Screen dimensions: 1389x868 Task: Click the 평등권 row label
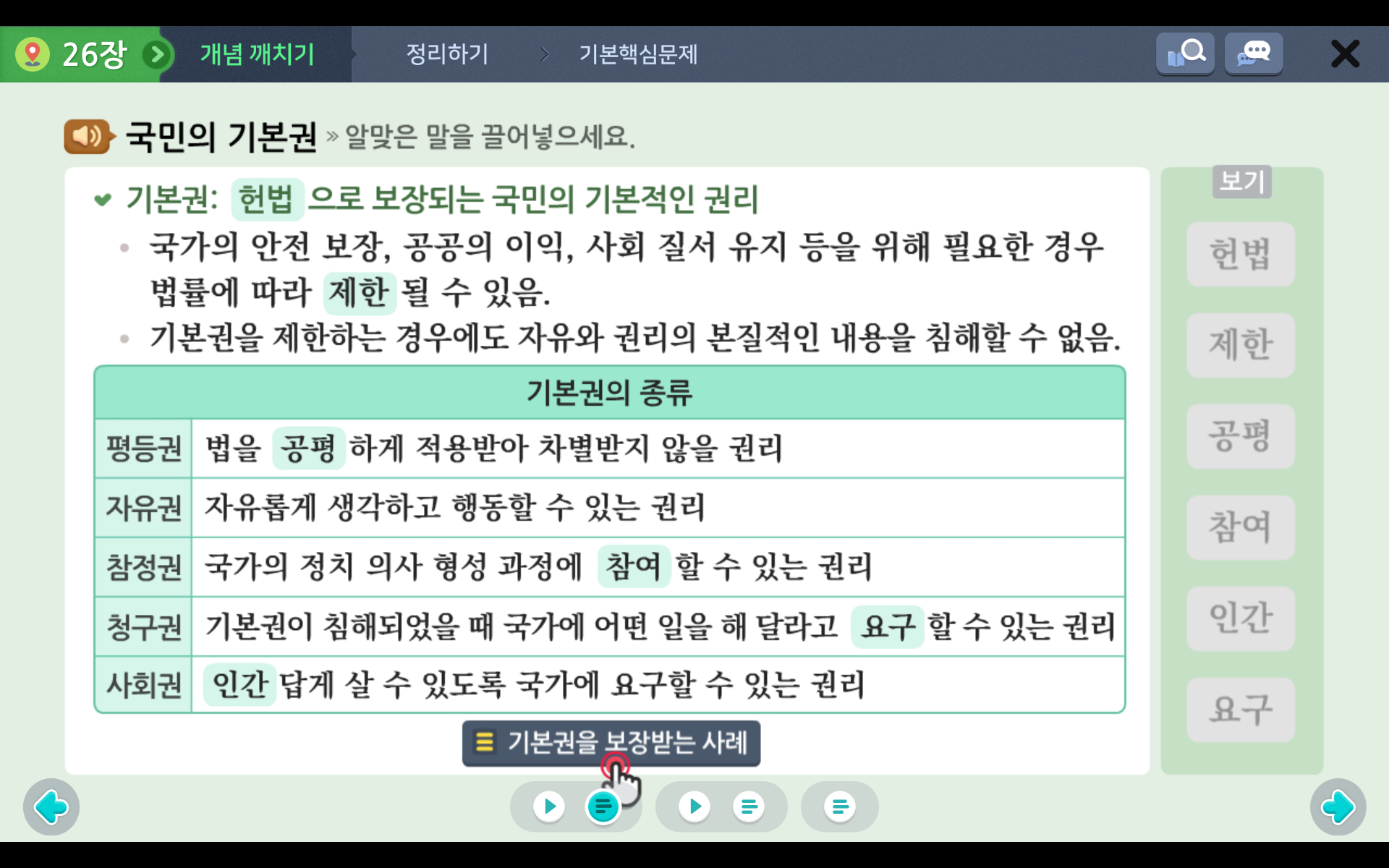coord(143,448)
